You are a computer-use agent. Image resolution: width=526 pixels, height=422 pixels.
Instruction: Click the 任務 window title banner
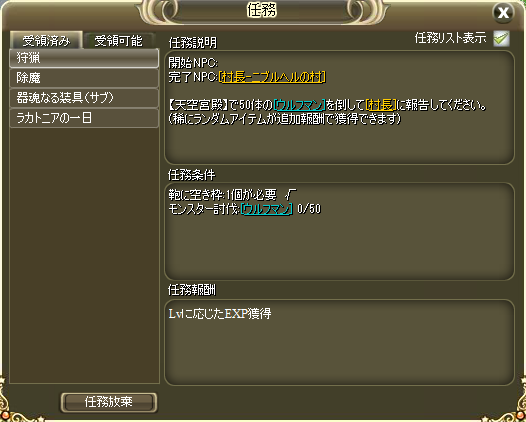tap(262, 10)
